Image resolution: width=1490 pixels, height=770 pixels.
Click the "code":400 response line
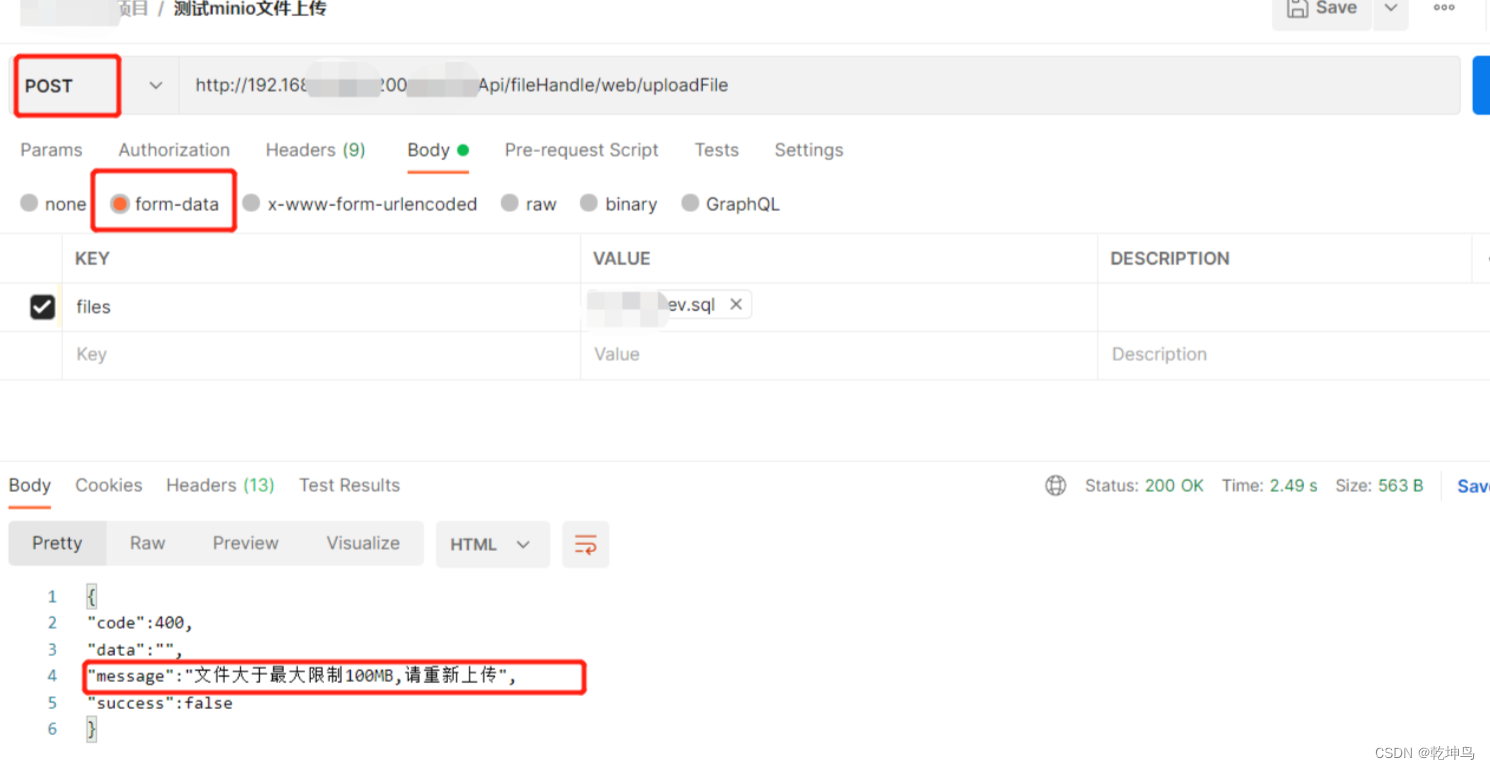pos(139,623)
